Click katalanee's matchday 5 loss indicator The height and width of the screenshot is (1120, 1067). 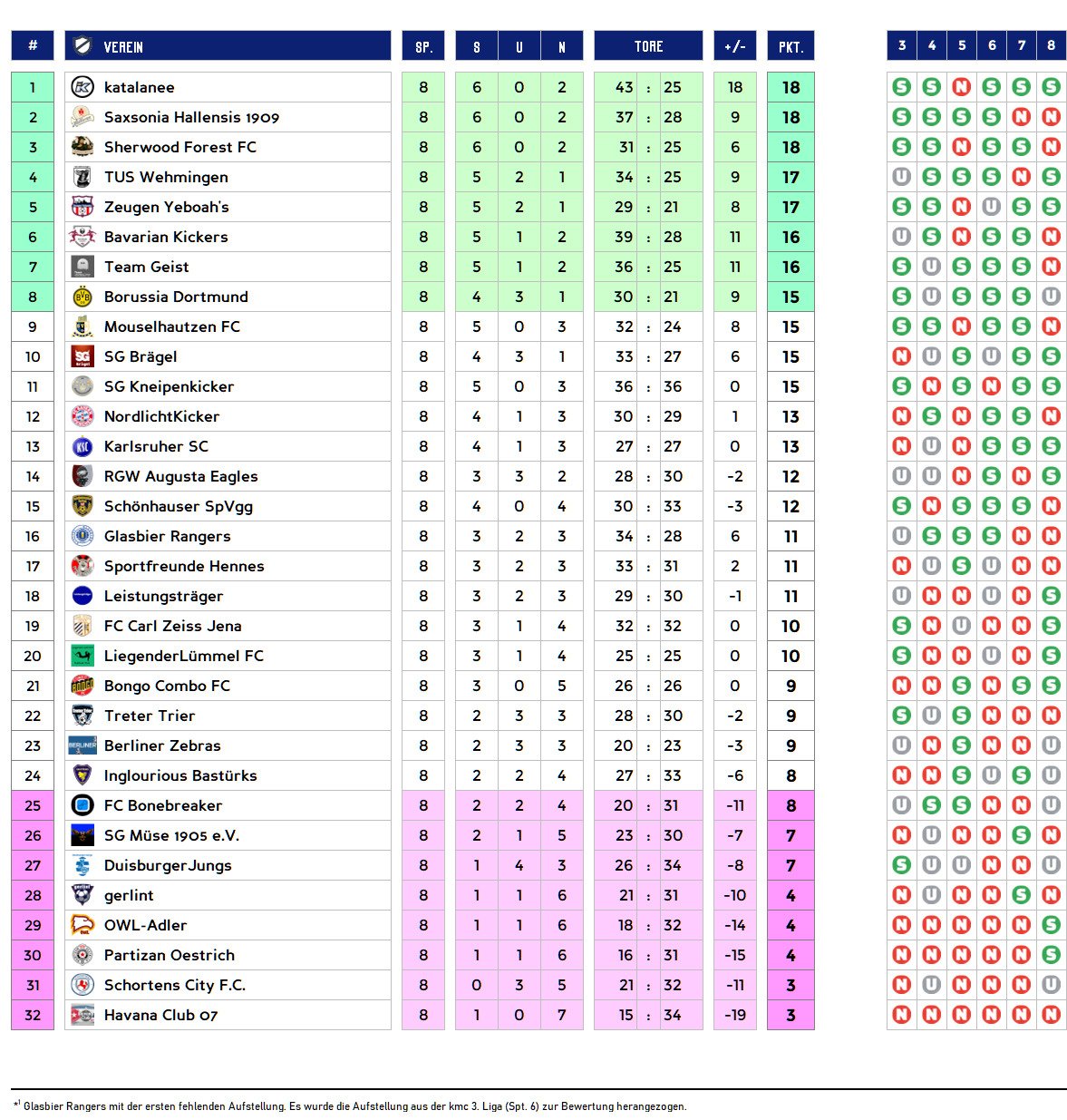(x=962, y=87)
